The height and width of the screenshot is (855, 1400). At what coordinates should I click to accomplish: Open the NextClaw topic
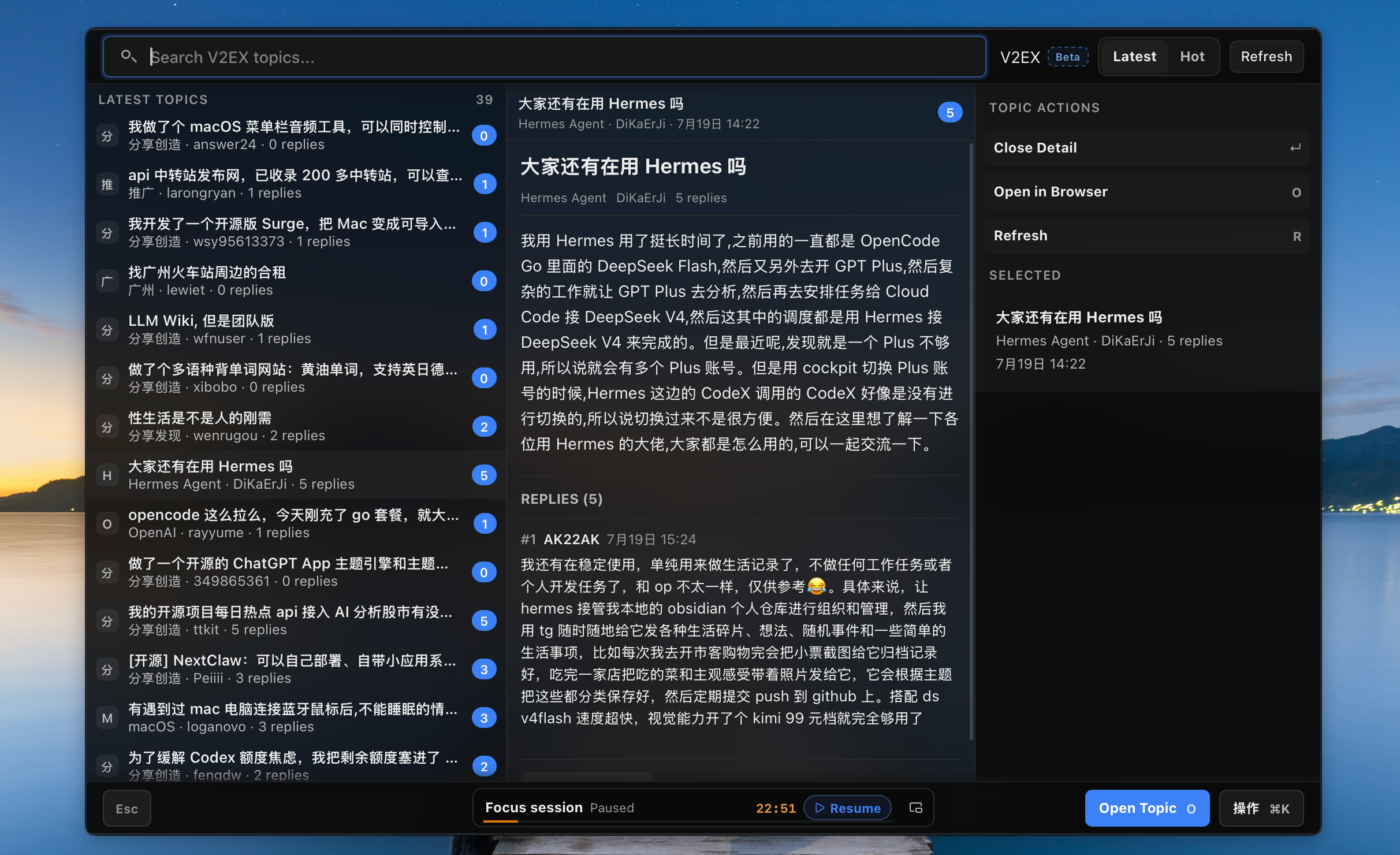(x=296, y=669)
